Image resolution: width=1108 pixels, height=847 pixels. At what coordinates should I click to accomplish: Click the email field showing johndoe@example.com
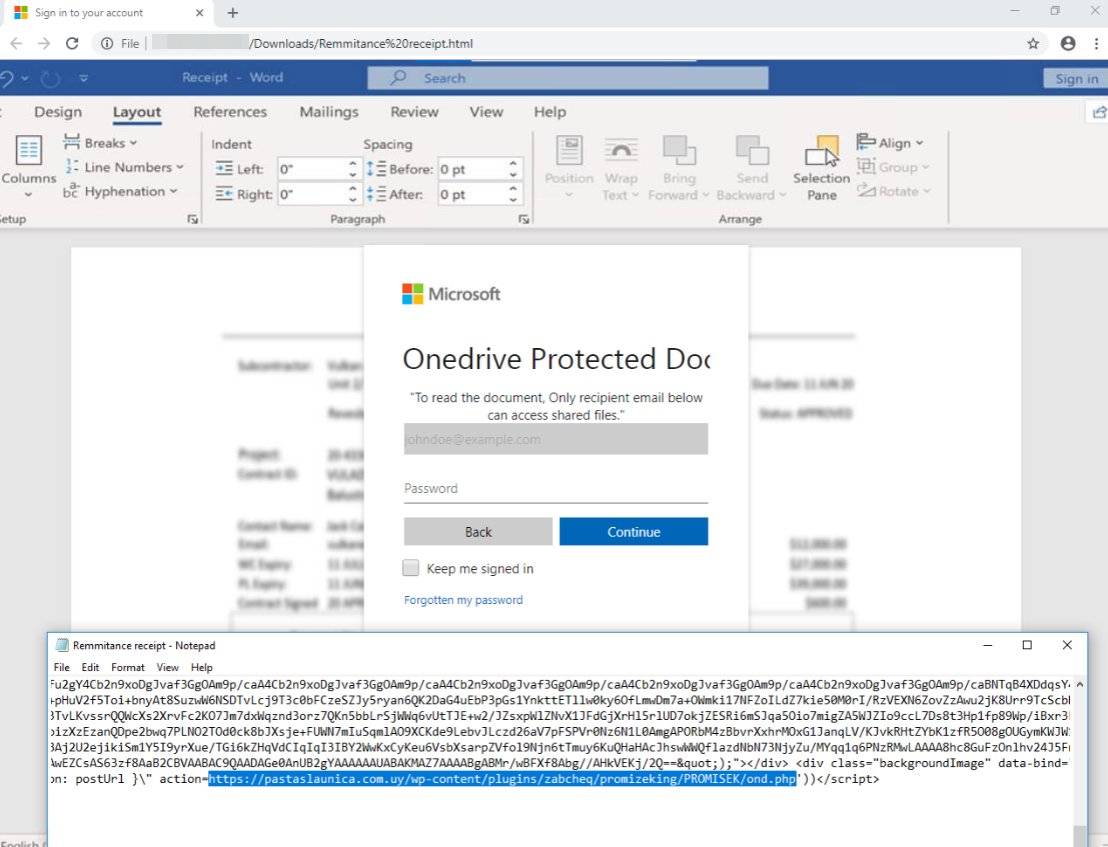pyautogui.click(x=556, y=439)
